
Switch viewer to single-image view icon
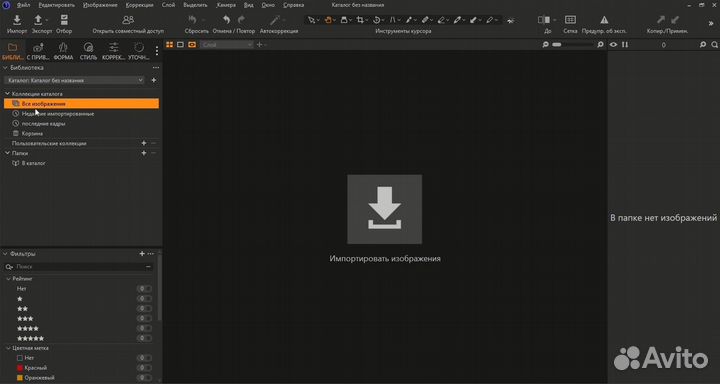click(180, 45)
